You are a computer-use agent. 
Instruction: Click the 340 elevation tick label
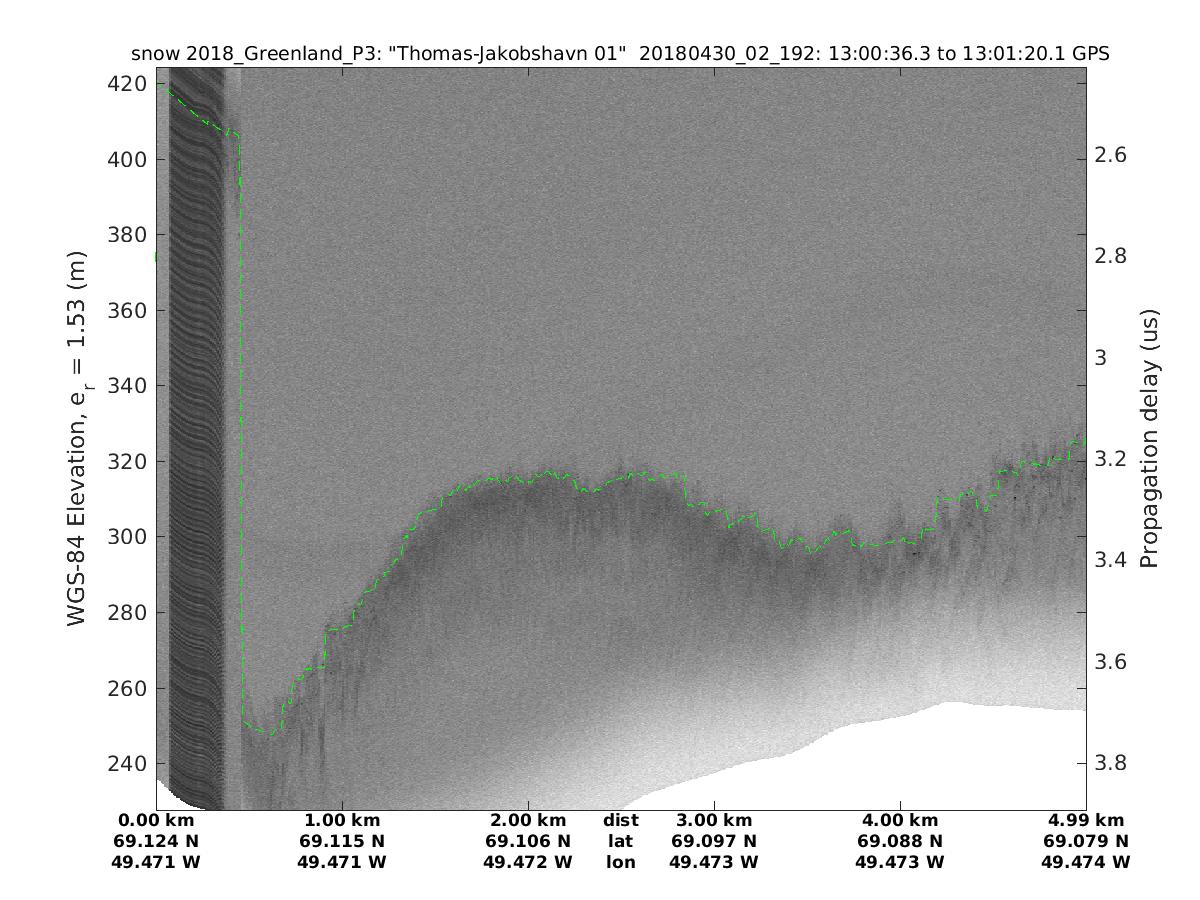tap(128, 386)
